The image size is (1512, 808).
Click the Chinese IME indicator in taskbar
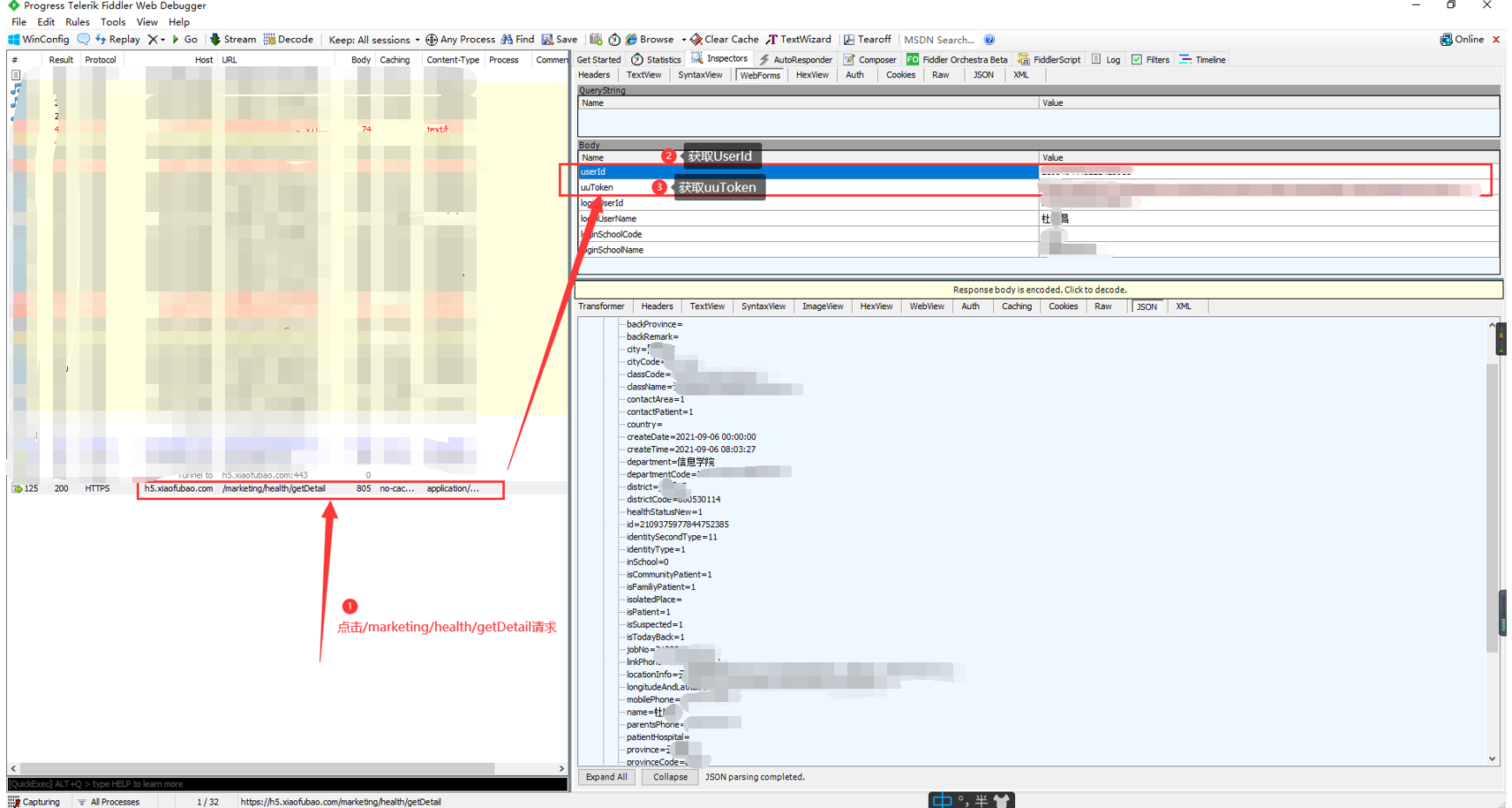[943, 800]
